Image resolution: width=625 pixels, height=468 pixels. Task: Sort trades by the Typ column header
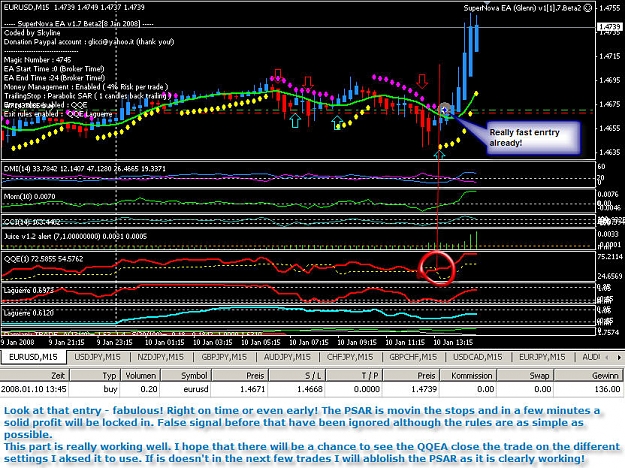(x=95, y=376)
